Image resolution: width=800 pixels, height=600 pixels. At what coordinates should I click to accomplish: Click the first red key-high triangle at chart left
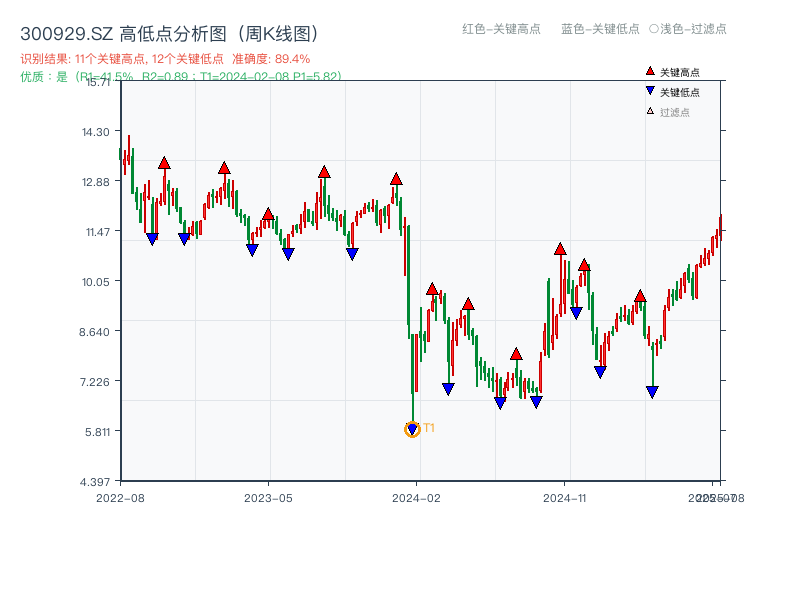point(164,163)
